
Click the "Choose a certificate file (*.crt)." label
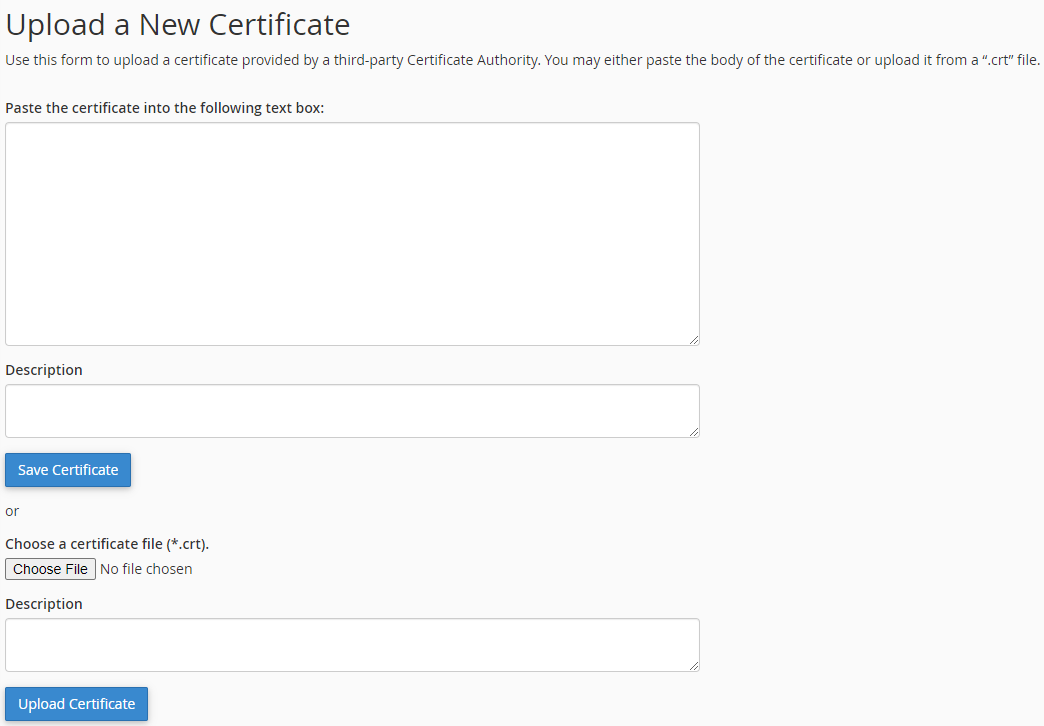(x=107, y=544)
